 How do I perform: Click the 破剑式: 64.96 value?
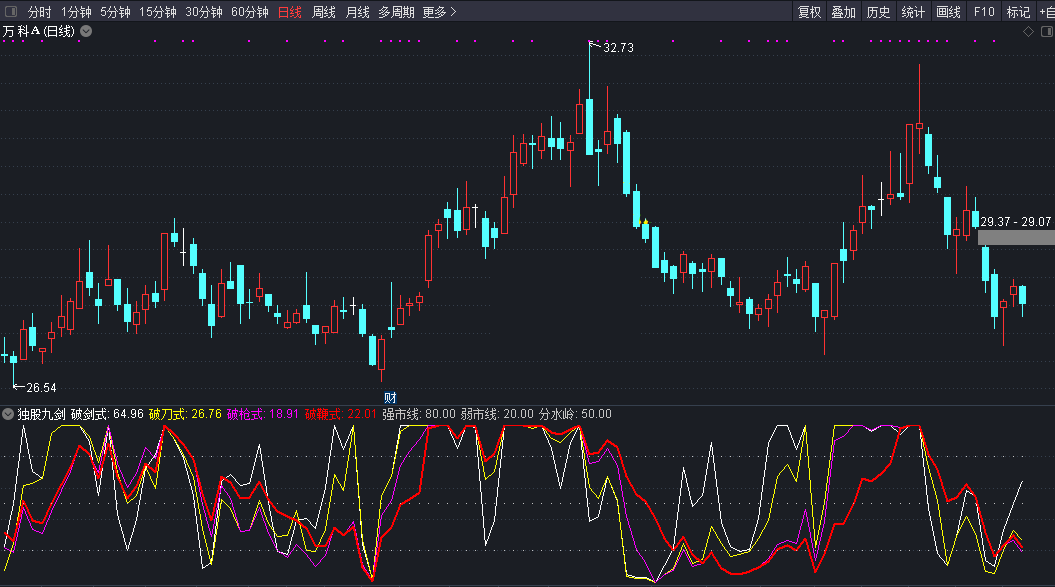(107, 414)
